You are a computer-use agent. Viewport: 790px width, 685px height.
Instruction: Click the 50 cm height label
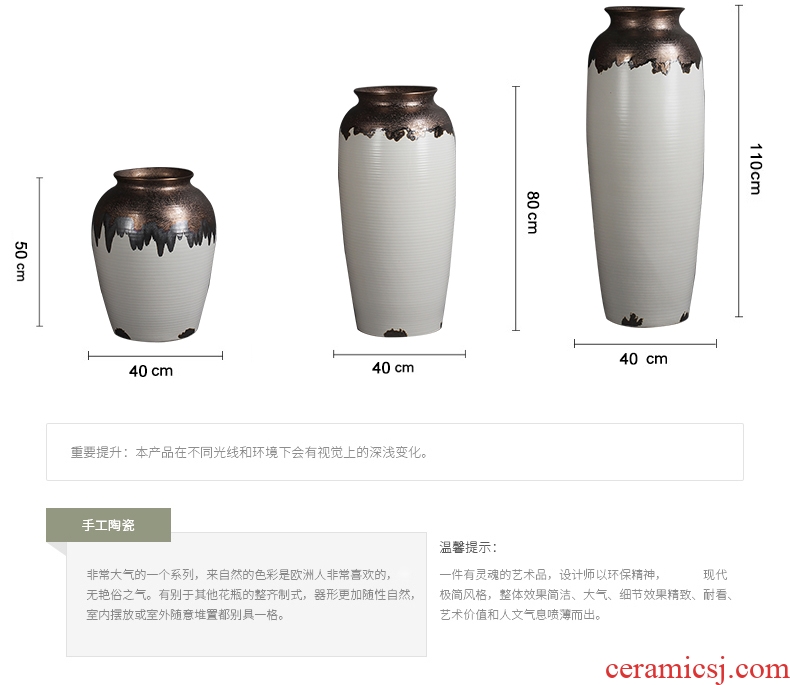pos(21,261)
